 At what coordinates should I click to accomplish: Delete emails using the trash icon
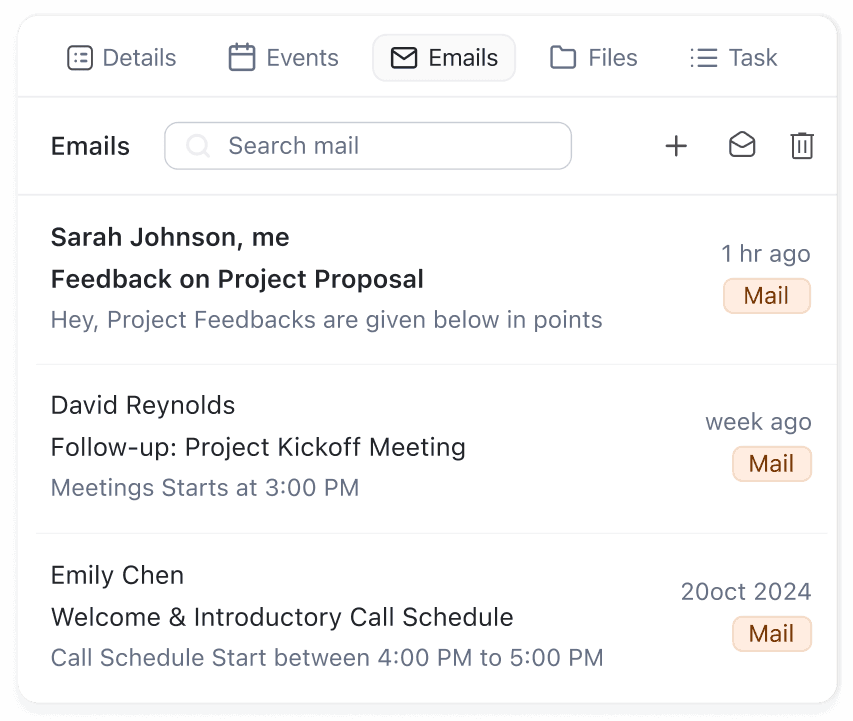click(x=802, y=145)
